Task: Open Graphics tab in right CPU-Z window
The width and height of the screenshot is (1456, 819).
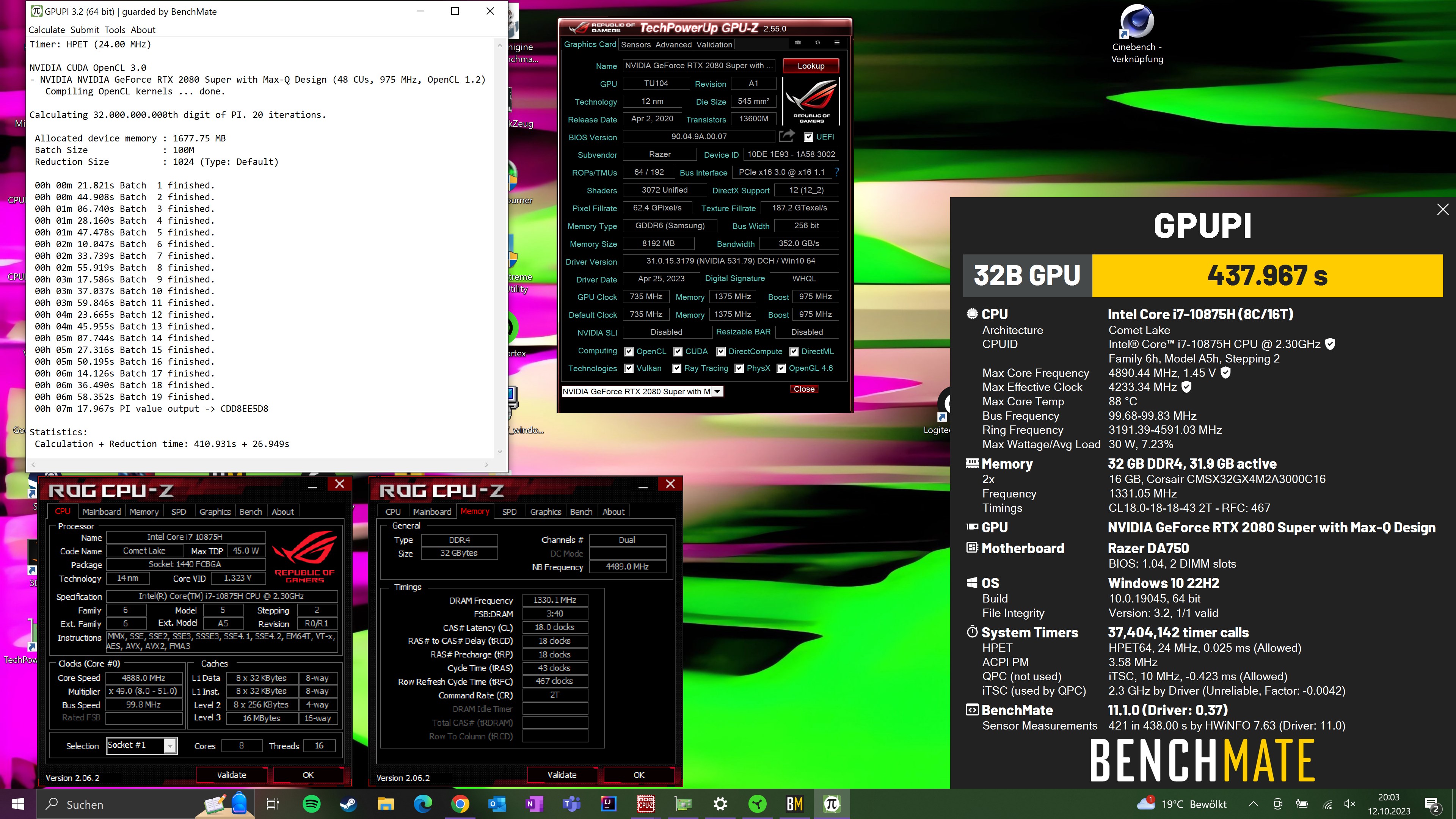Action: (x=546, y=511)
